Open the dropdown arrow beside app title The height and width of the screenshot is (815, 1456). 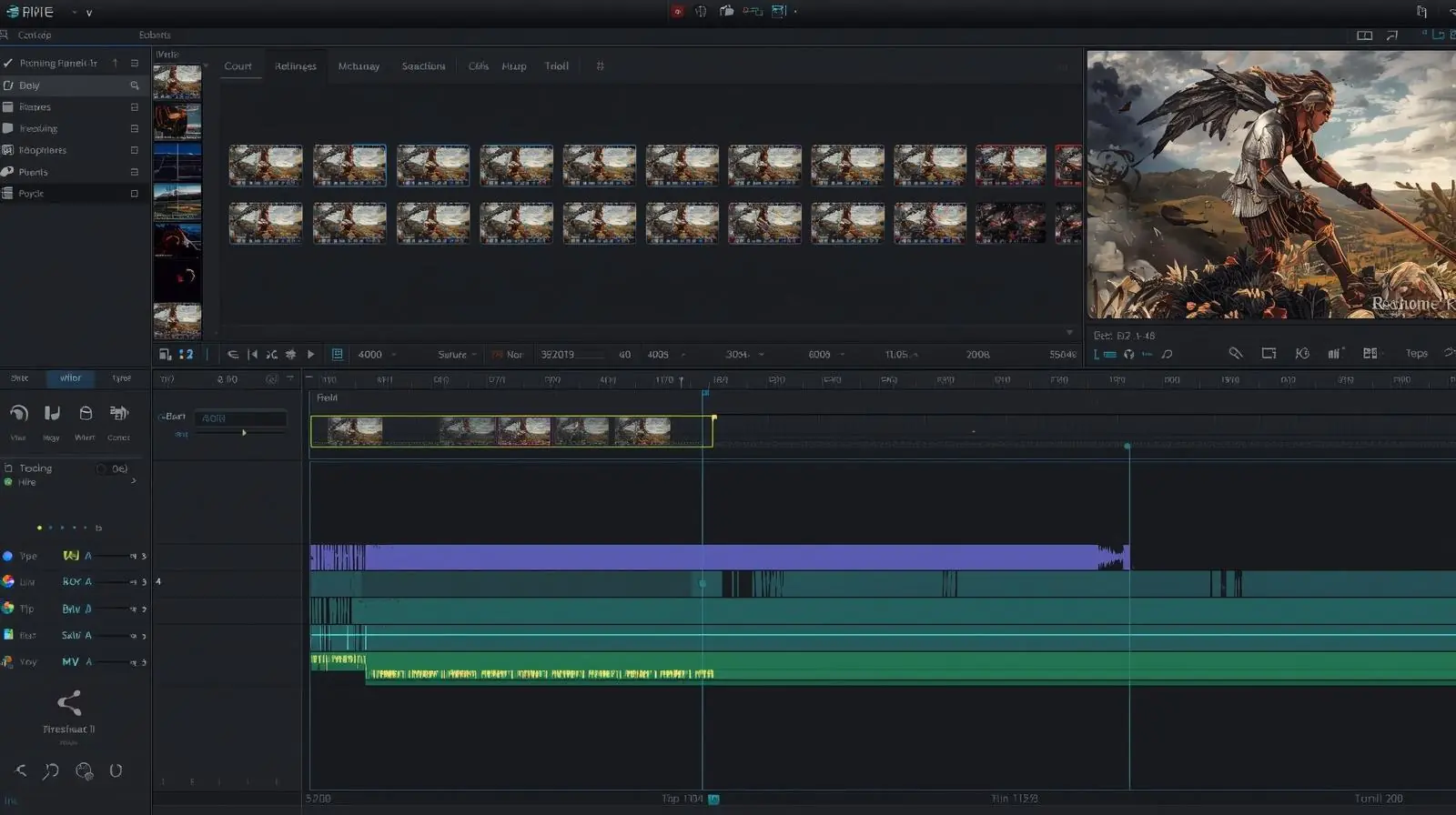(x=75, y=13)
